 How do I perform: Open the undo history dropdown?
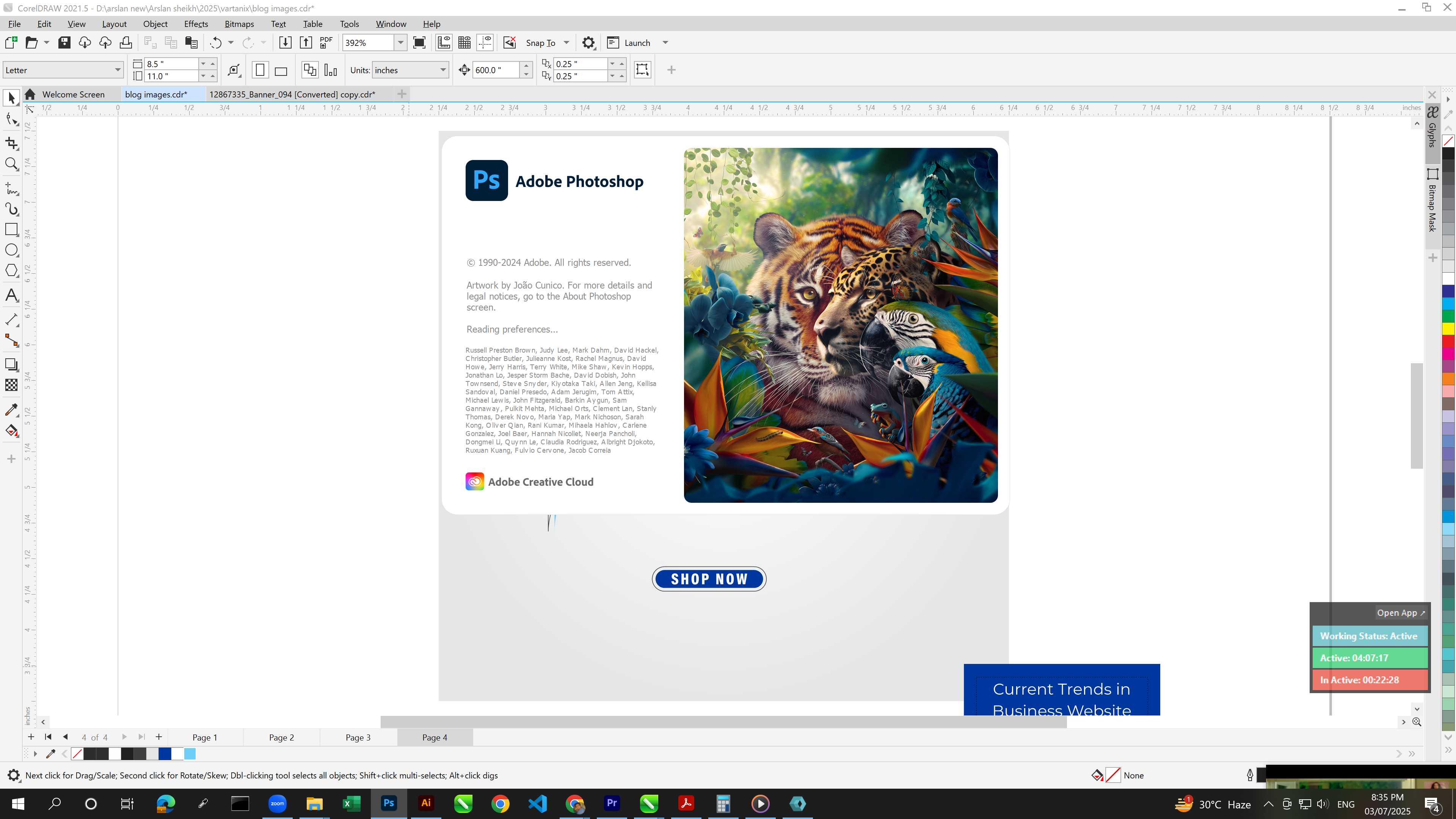[x=231, y=42]
